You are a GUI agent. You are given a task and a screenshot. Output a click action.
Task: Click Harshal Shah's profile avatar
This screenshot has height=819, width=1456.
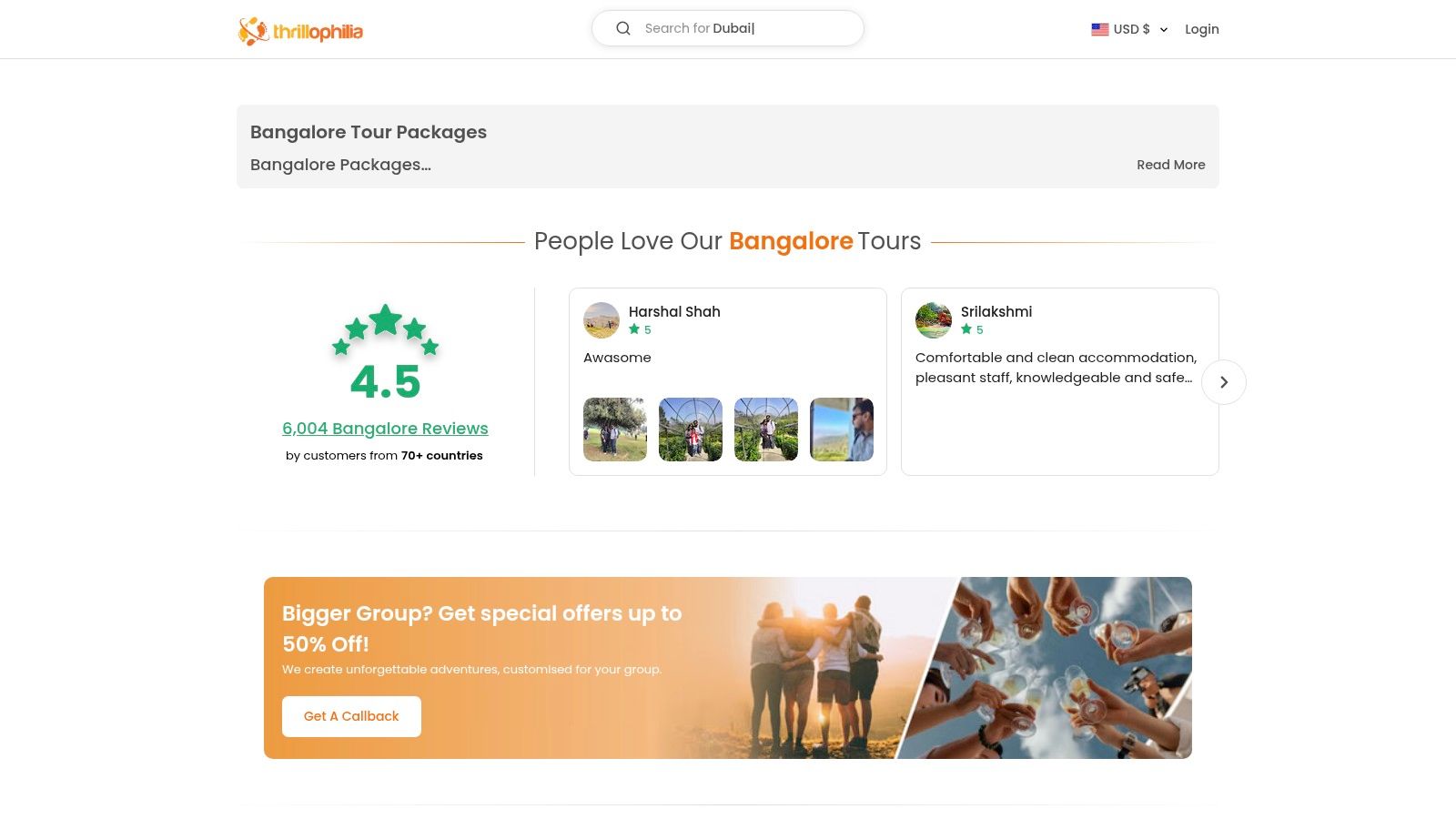click(602, 320)
